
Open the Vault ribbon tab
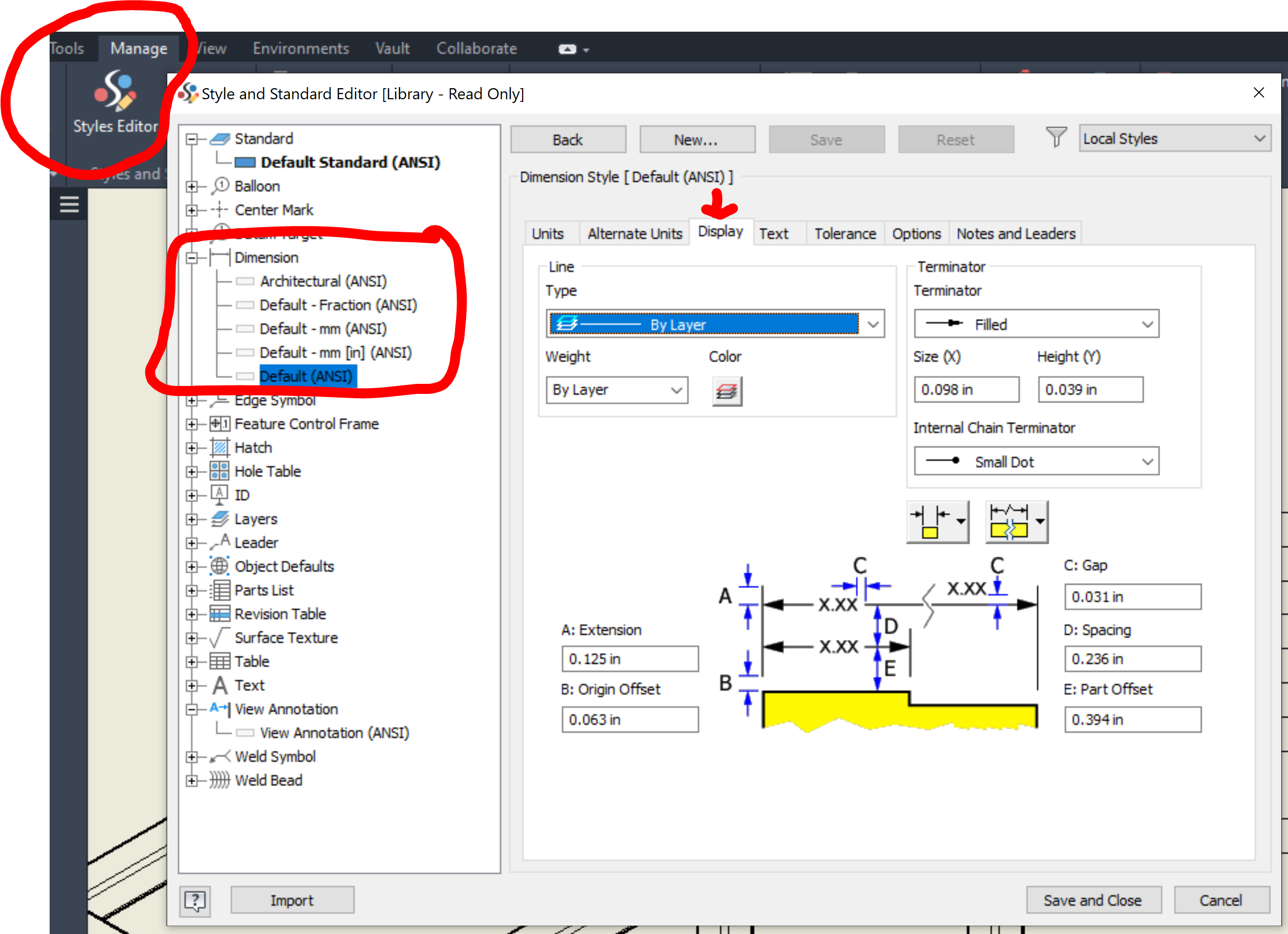(392, 48)
